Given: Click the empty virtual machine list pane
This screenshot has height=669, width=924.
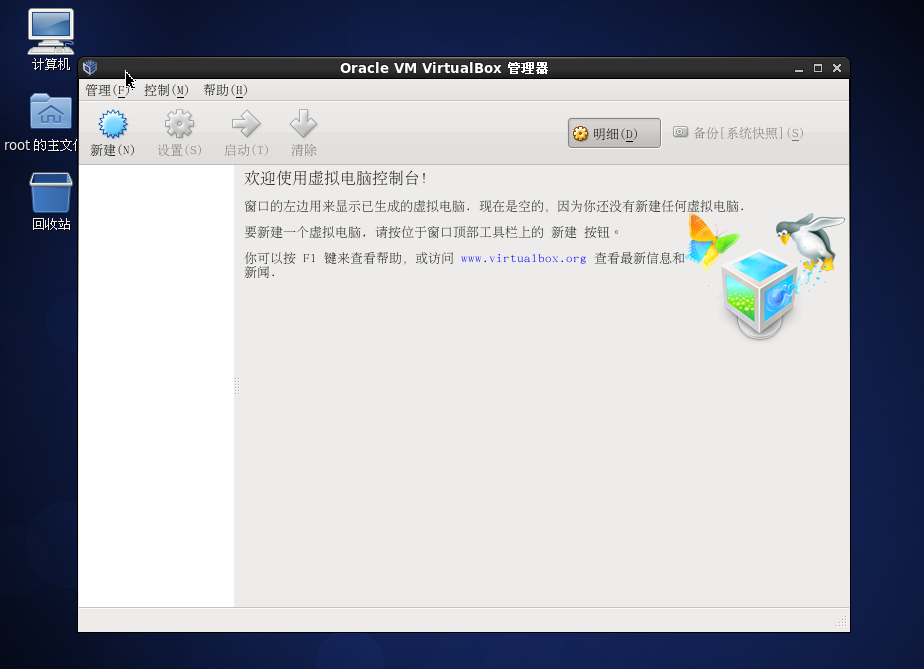Looking at the screenshot, I should pyautogui.click(x=156, y=386).
